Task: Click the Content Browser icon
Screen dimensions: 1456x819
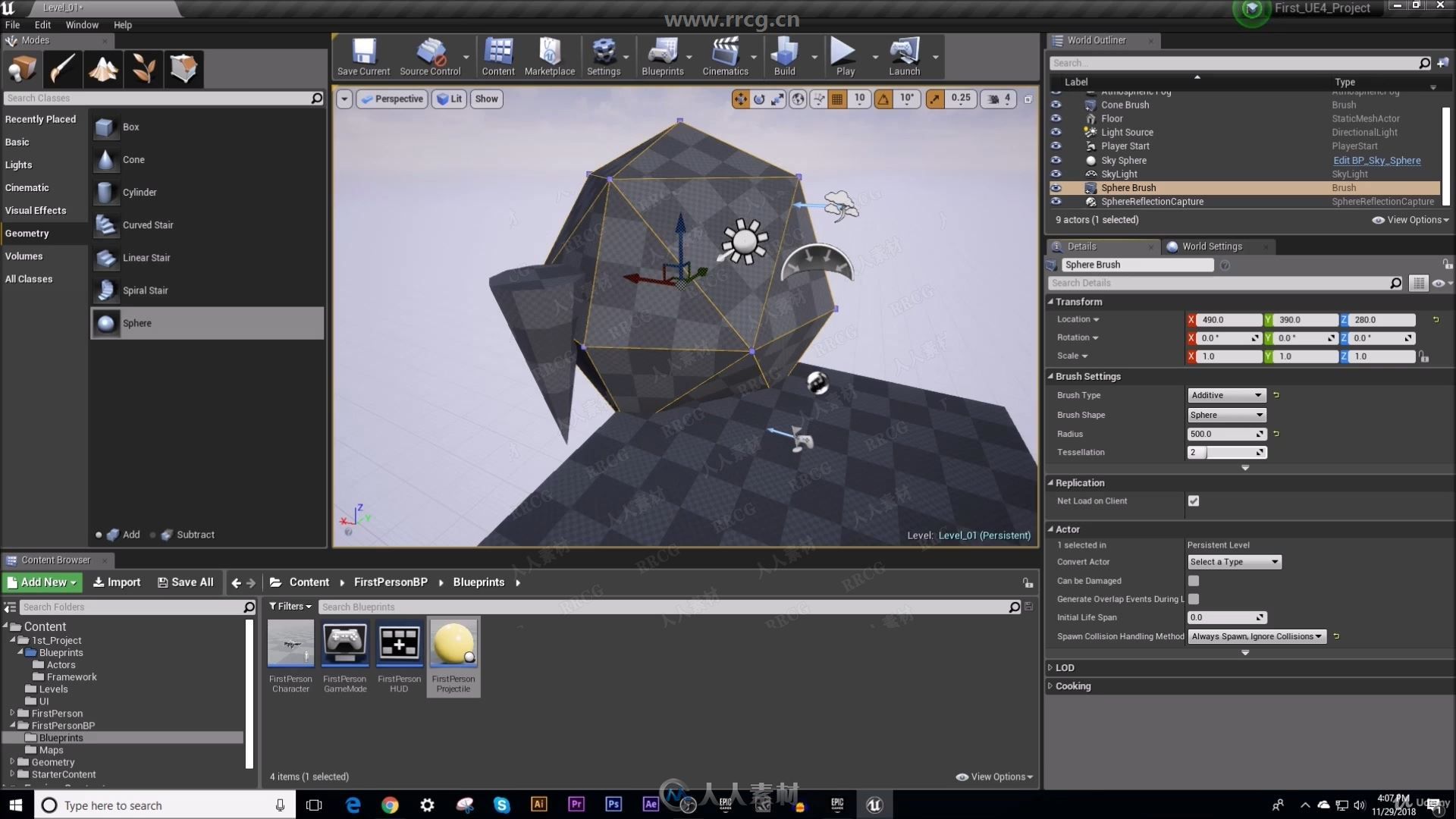Action: click(x=498, y=55)
